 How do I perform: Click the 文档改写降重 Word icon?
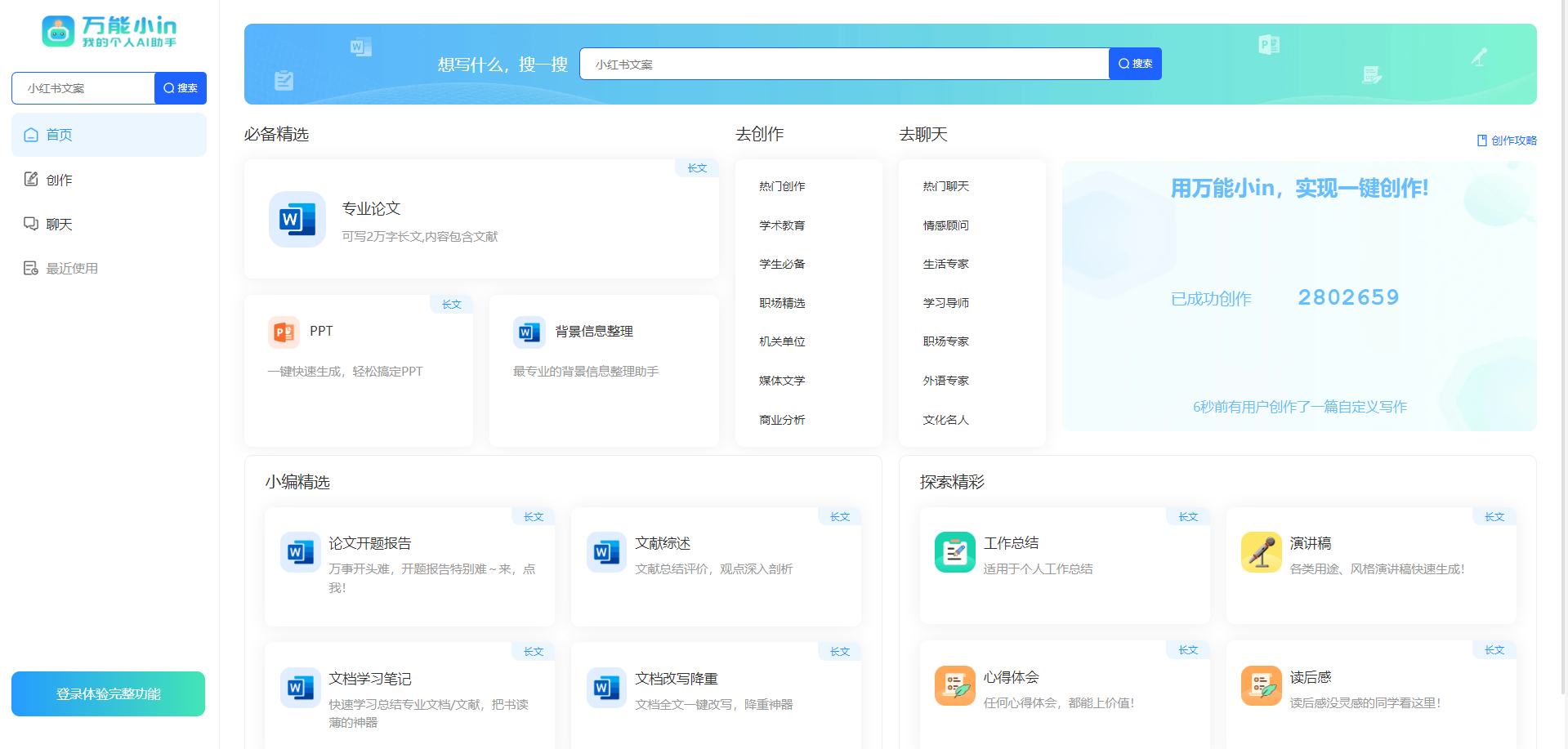pyautogui.click(x=606, y=688)
